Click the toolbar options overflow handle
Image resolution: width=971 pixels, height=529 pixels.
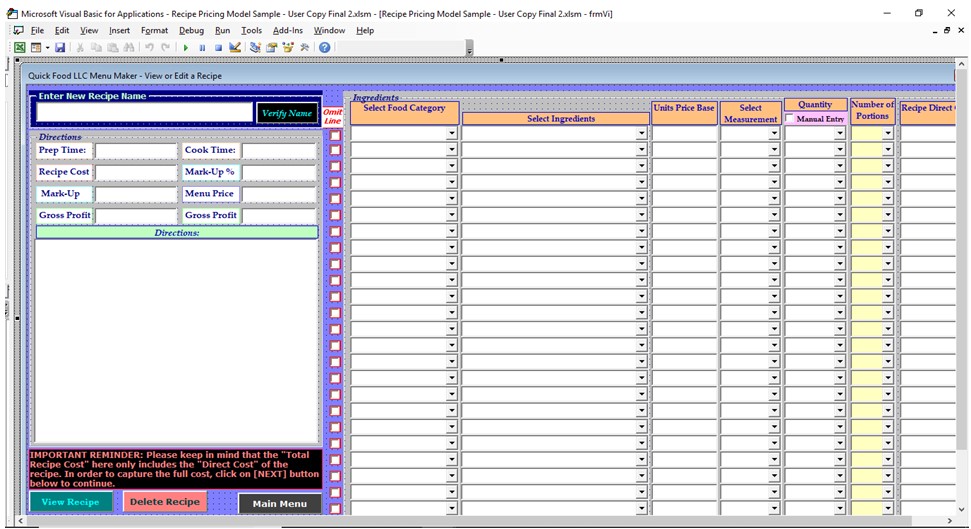[x=469, y=48]
